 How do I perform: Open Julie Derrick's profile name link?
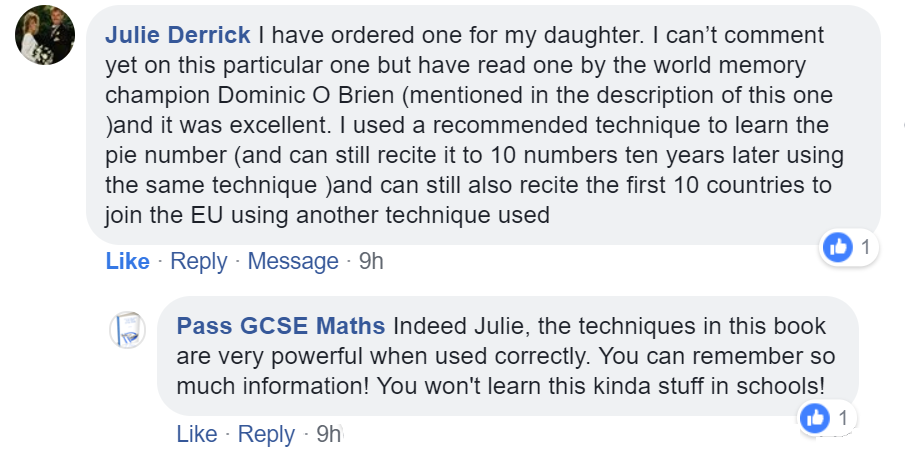178,35
